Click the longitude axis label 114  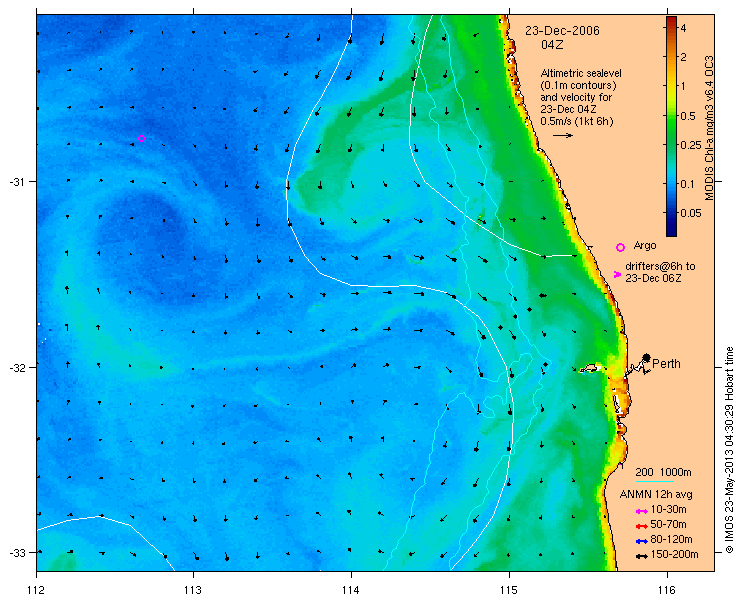351,590
